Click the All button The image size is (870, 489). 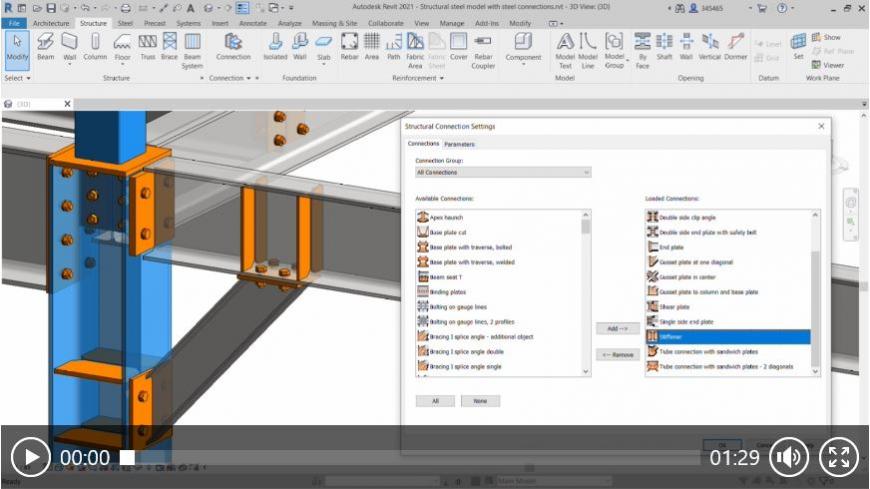435,401
